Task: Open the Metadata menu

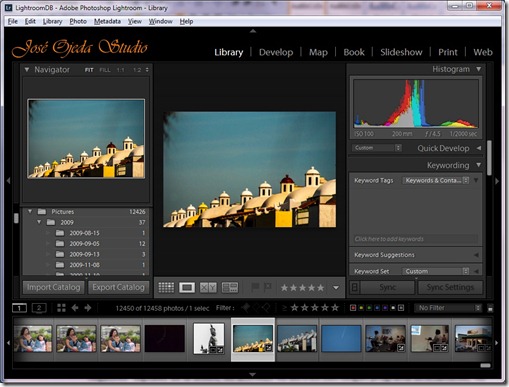Action: coord(107,21)
